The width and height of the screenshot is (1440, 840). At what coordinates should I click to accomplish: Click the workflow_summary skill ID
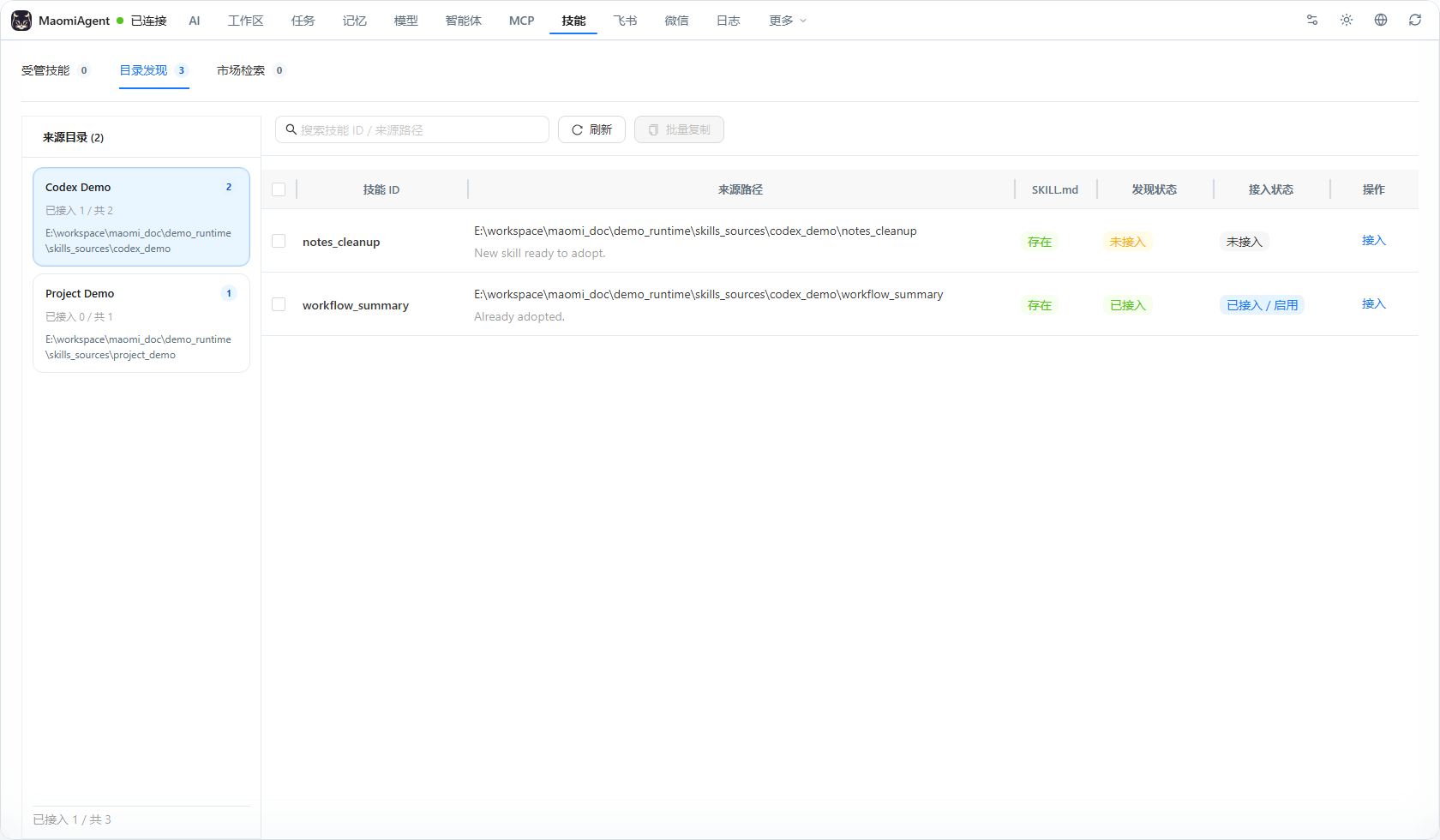tap(356, 305)
